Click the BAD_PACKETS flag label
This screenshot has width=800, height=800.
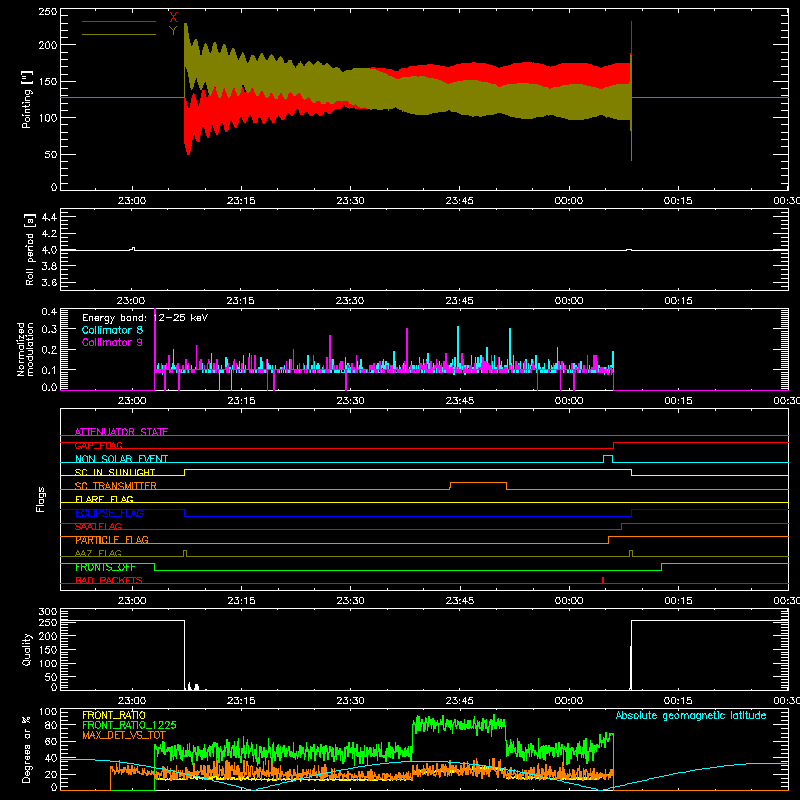pos(109,581)
